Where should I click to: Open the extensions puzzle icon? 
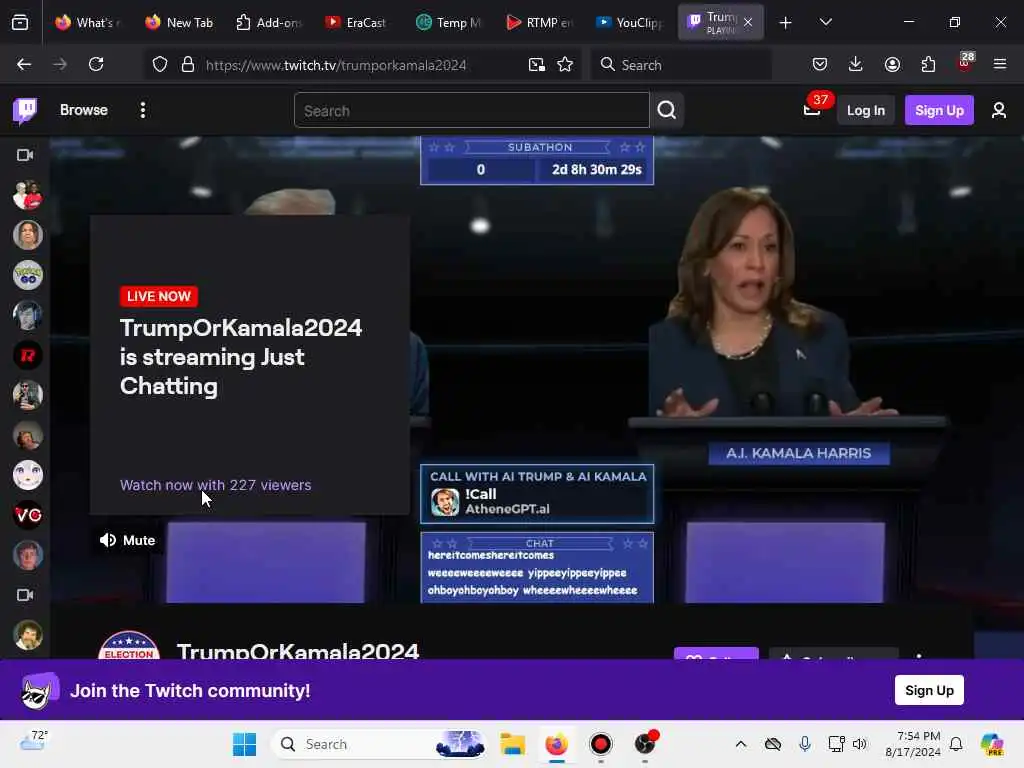tap(928, 64)
